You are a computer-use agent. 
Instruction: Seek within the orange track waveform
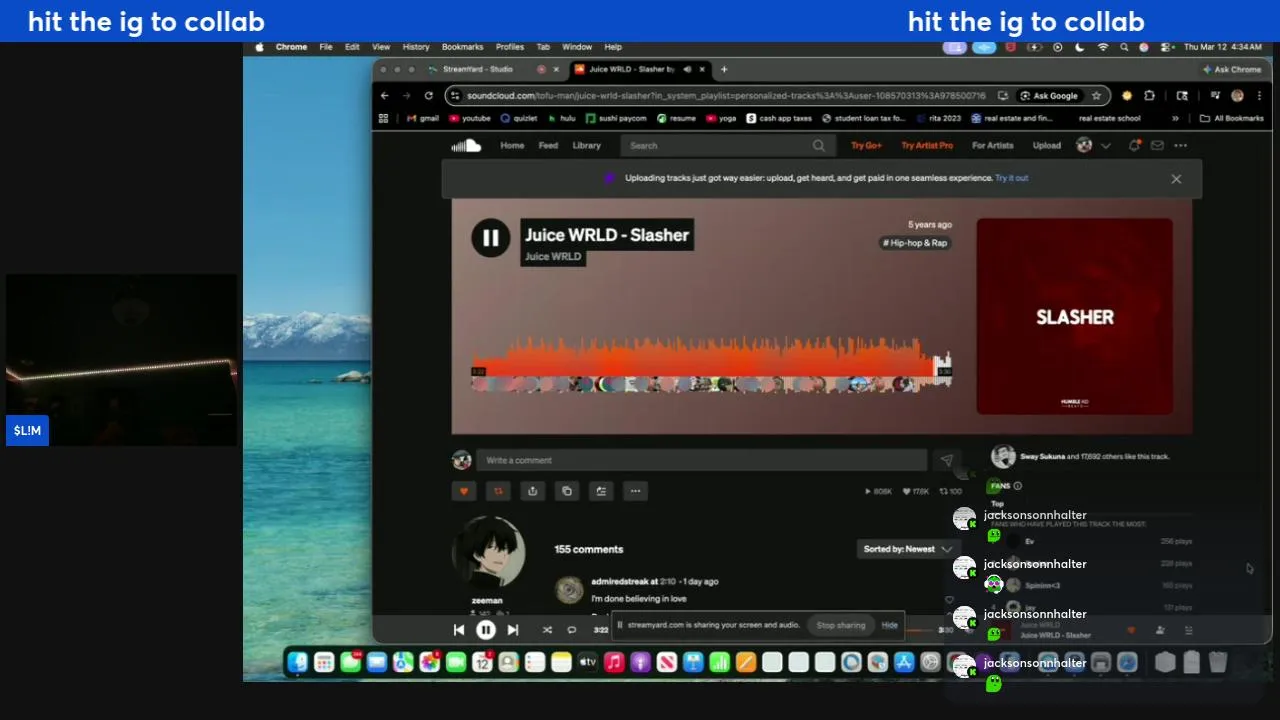(711, 360)
